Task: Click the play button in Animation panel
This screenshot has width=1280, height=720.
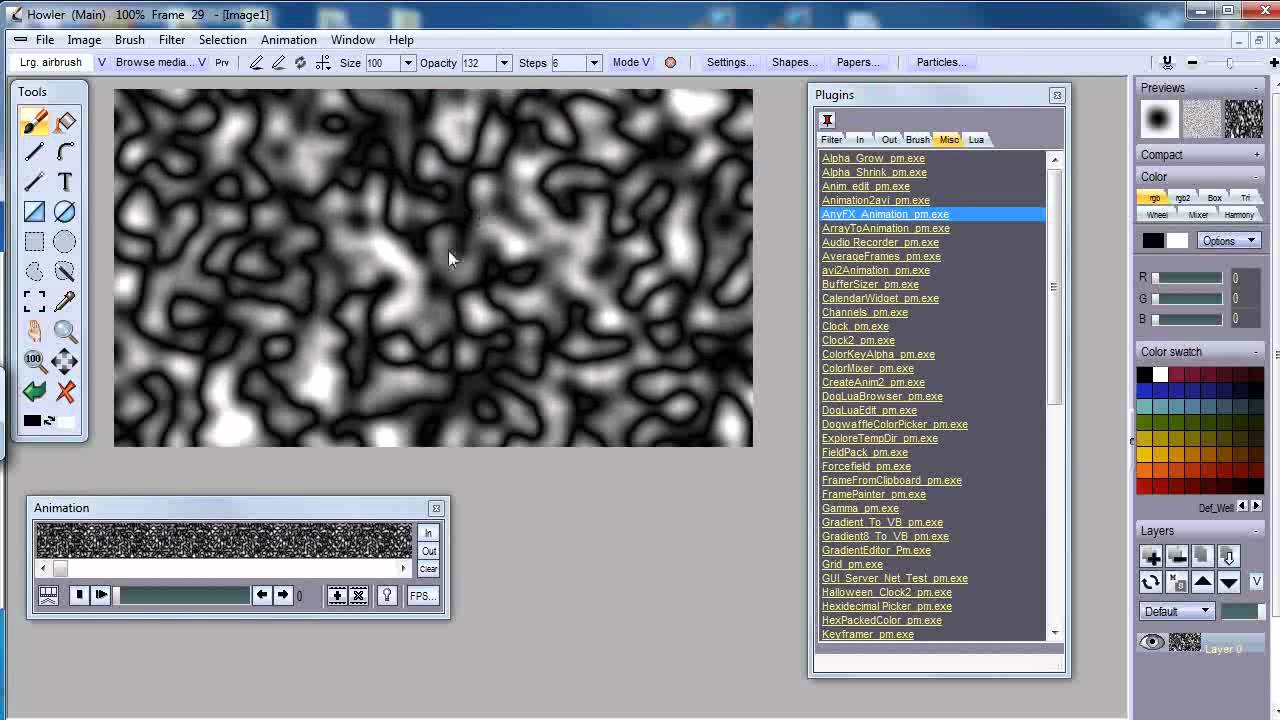Action: point(100,596)
